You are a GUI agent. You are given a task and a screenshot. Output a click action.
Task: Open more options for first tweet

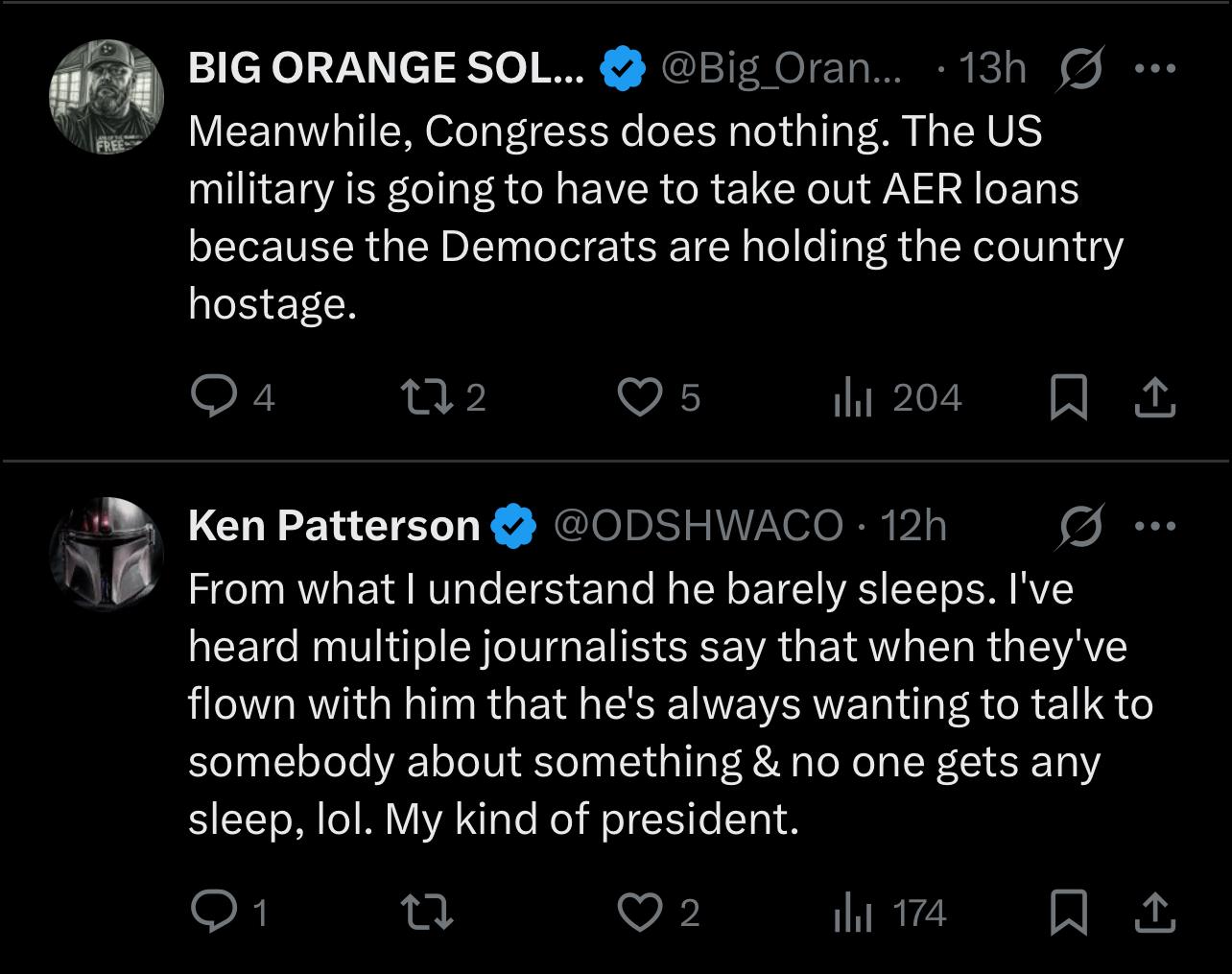(x=1154, y=68)
